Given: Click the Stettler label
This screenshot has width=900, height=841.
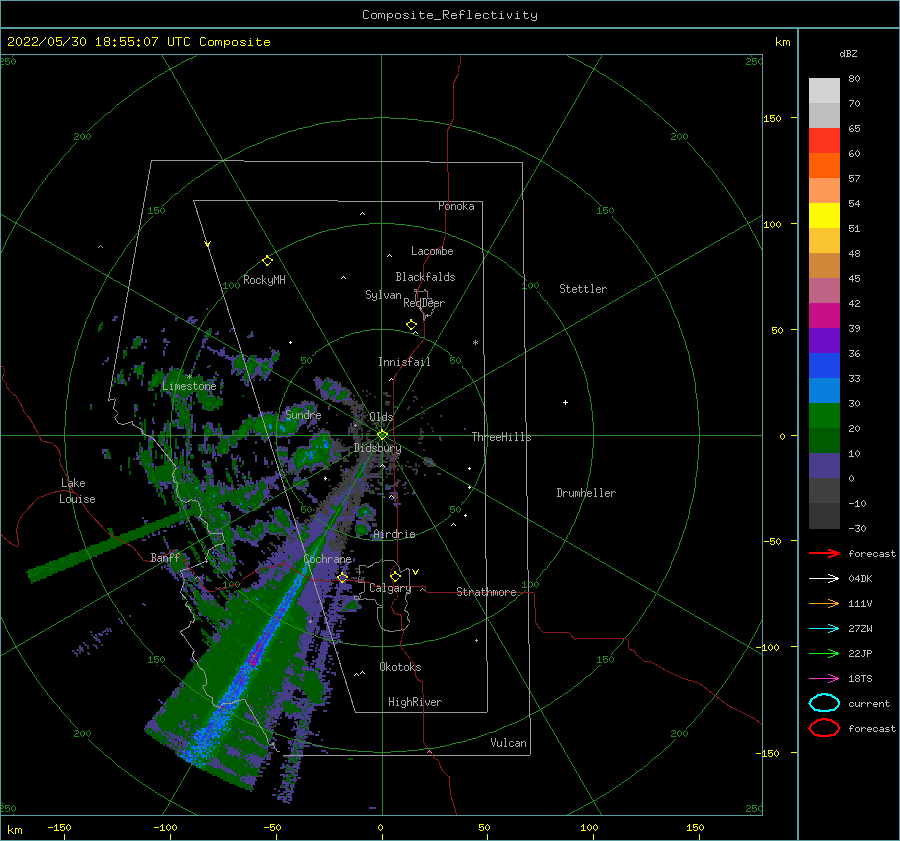Looking at the screenshot, I should 583,289.
